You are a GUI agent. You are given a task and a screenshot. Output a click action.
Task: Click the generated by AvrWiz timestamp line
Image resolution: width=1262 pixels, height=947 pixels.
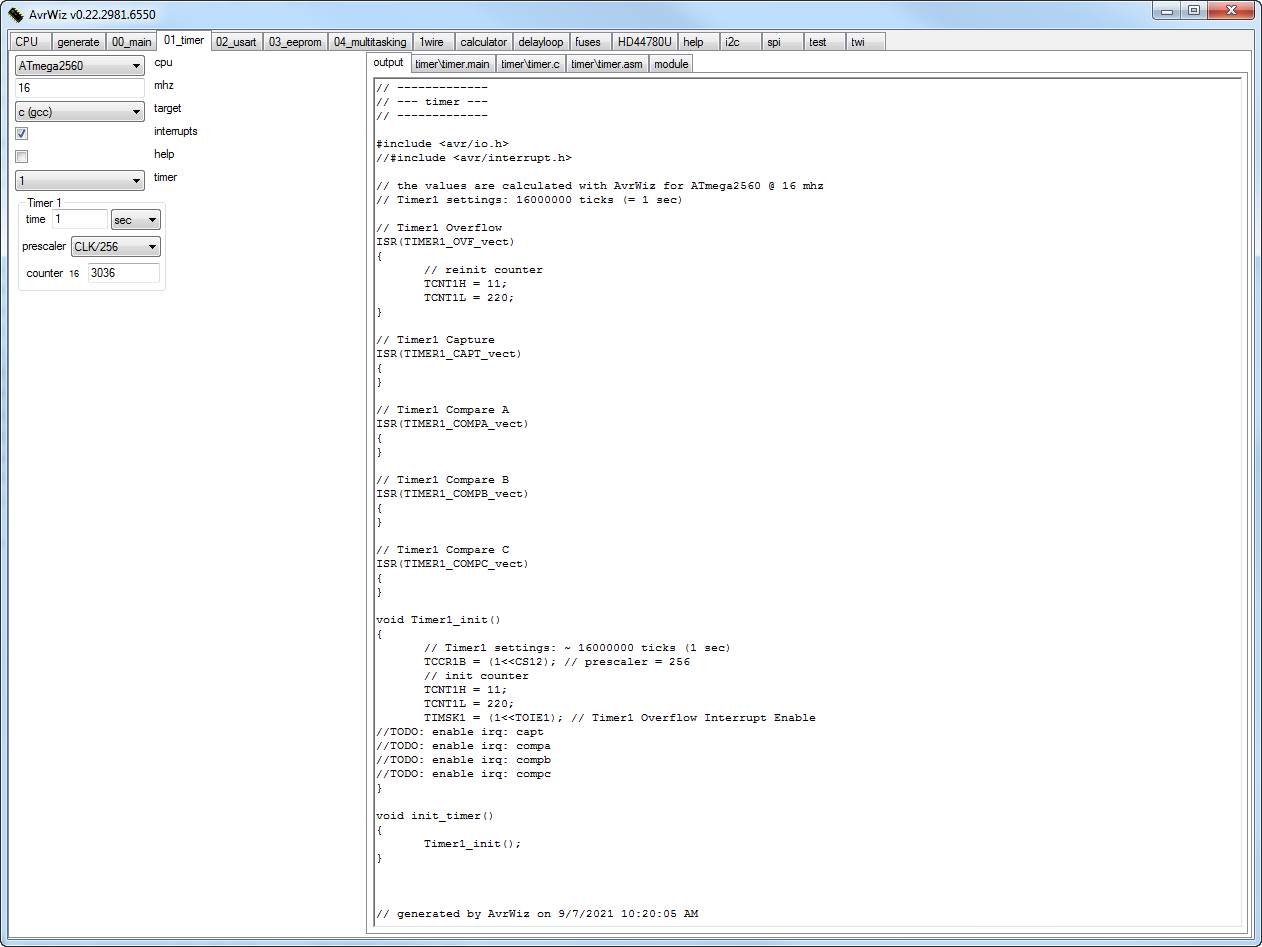pos(537,914)
